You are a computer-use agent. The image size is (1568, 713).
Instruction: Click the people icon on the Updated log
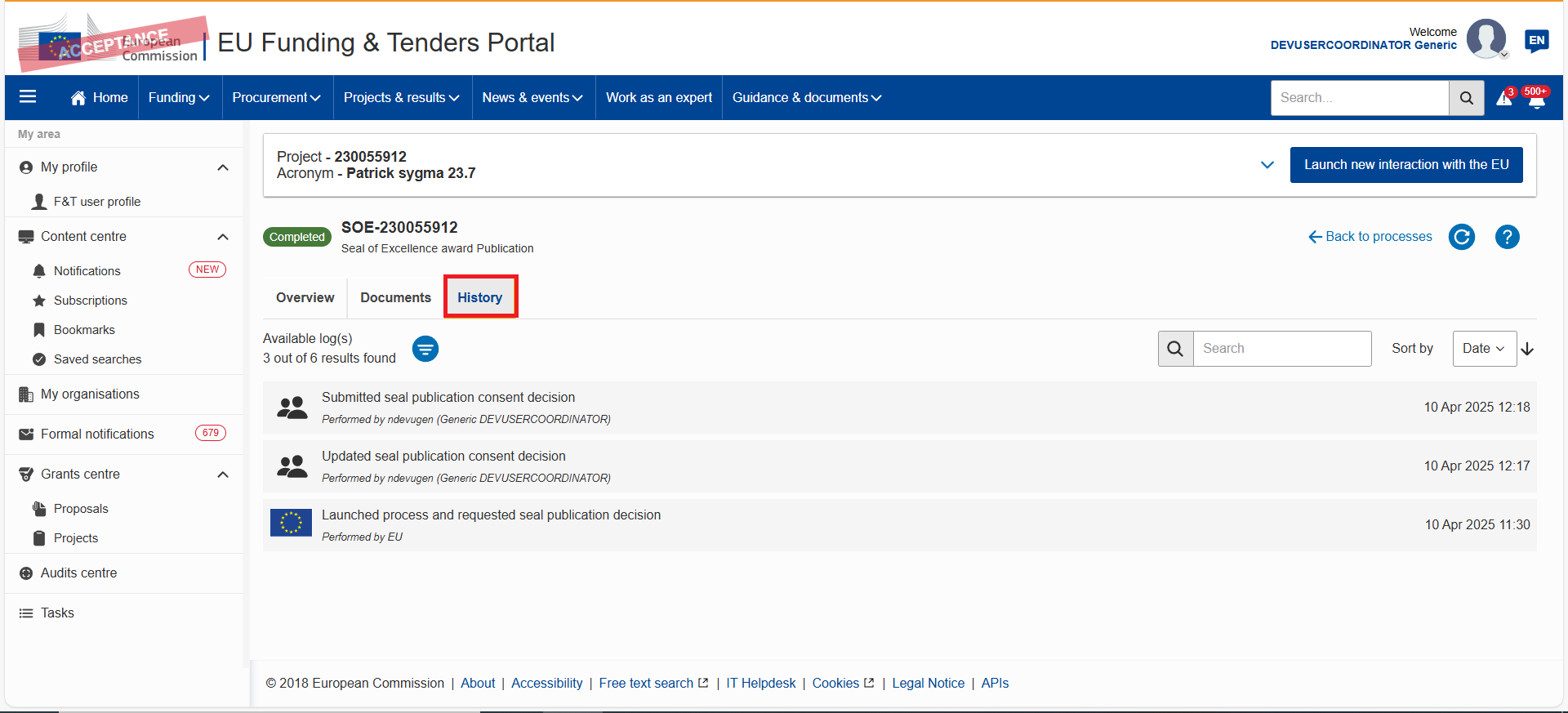(292, 466)
